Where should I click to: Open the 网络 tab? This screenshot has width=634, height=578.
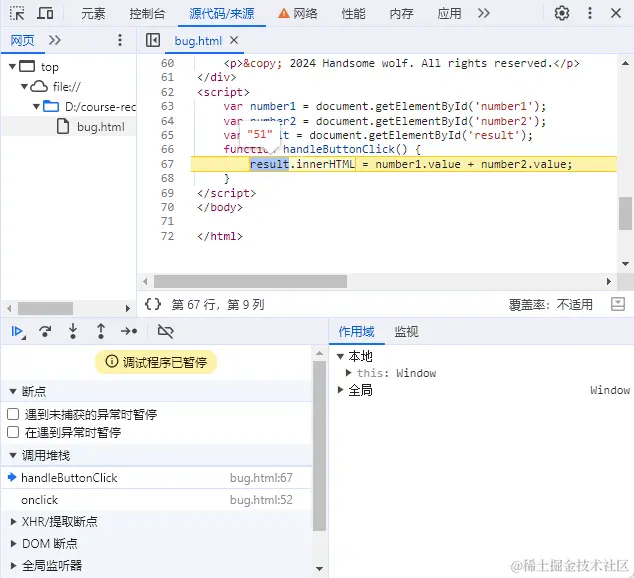coord(298,14)
